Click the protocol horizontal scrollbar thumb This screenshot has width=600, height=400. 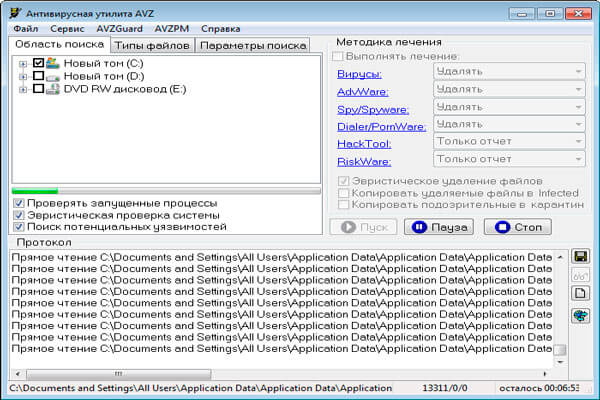tap(119, 374)
